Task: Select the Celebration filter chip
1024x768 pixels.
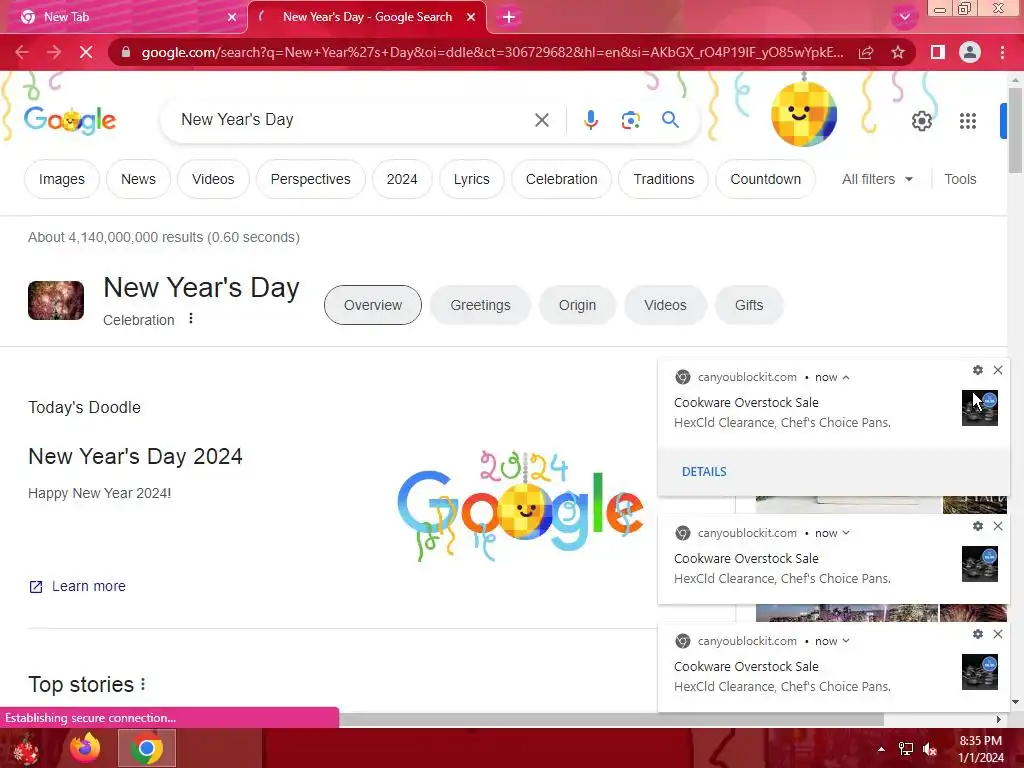Action: (562, 179)
